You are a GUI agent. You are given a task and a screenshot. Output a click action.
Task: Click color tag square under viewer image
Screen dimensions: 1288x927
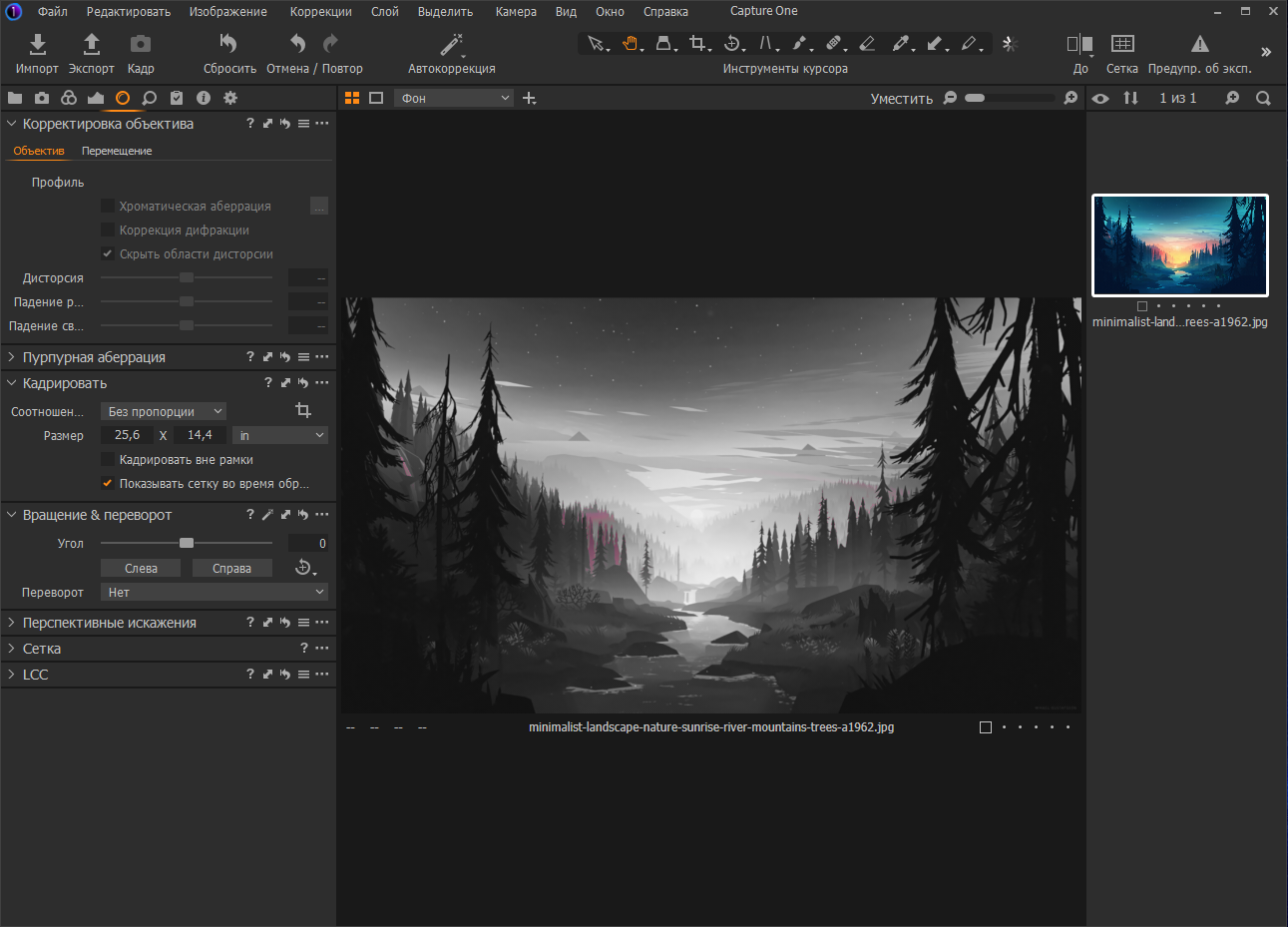coord(986,727)
